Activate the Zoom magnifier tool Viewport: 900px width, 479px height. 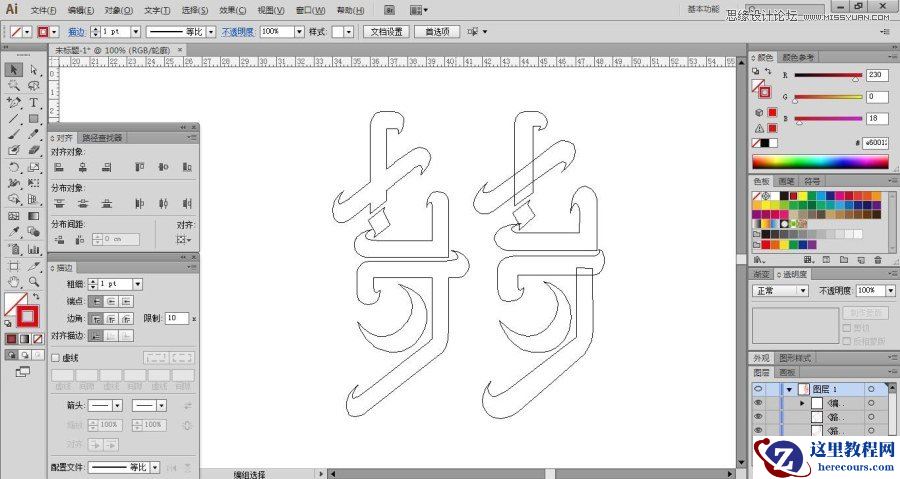(33, 282)
